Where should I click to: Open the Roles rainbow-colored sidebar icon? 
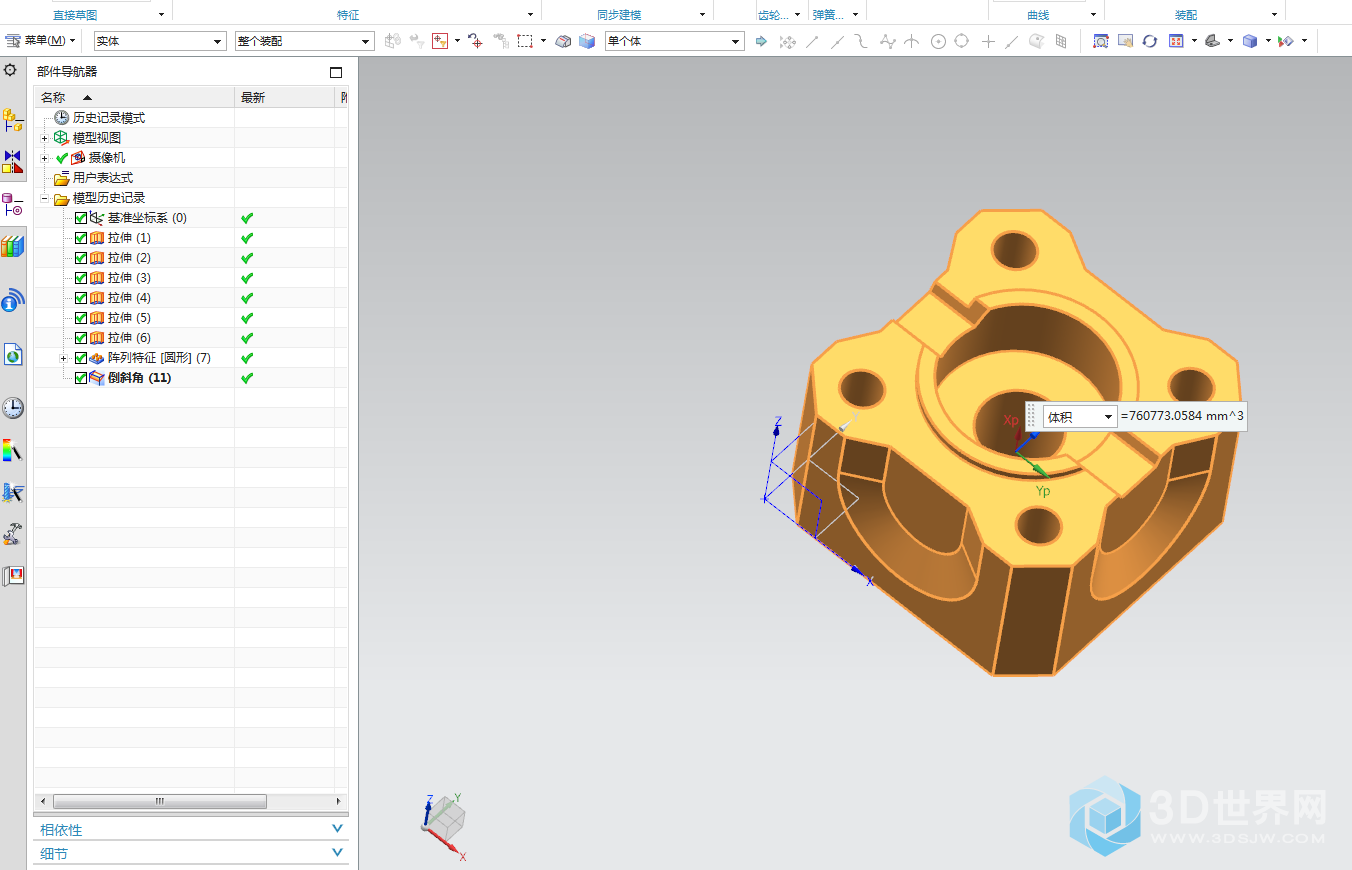13,451
